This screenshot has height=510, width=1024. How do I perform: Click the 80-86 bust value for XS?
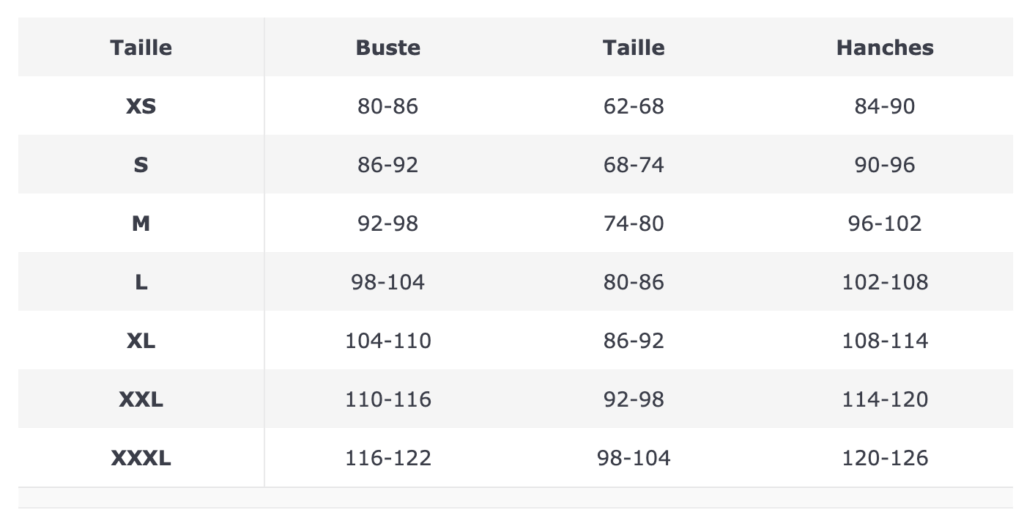pyautogui.click(x=387, y=106)
